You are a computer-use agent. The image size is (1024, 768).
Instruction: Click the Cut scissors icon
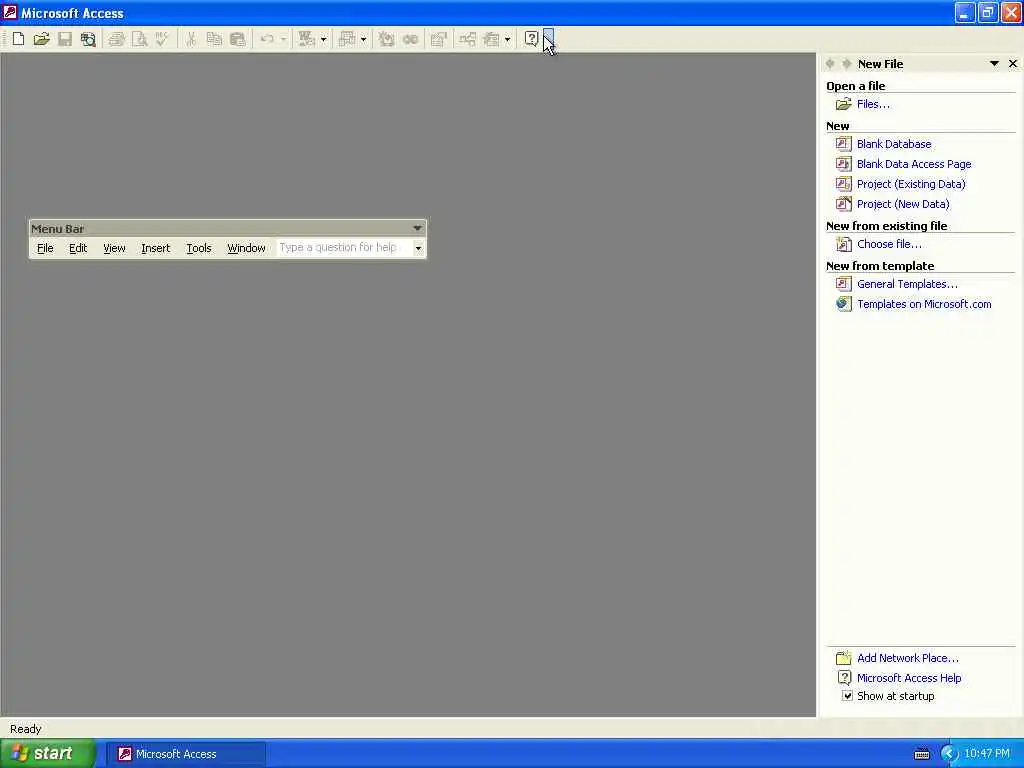point(191,39)
